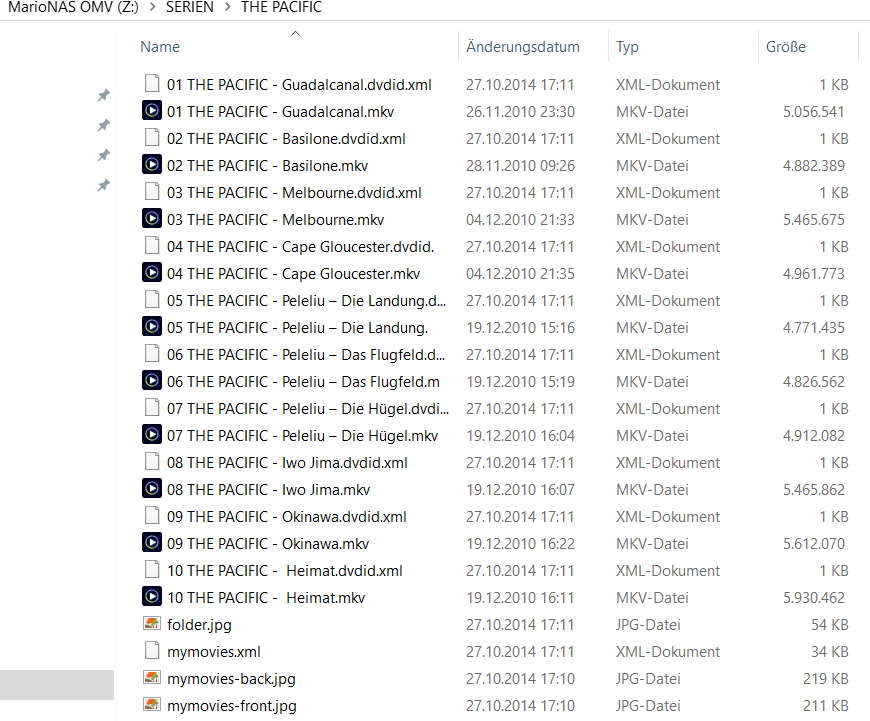Select file name mymovies-back.jpg
Screen dimensions: 870x721
click(231, 679)
